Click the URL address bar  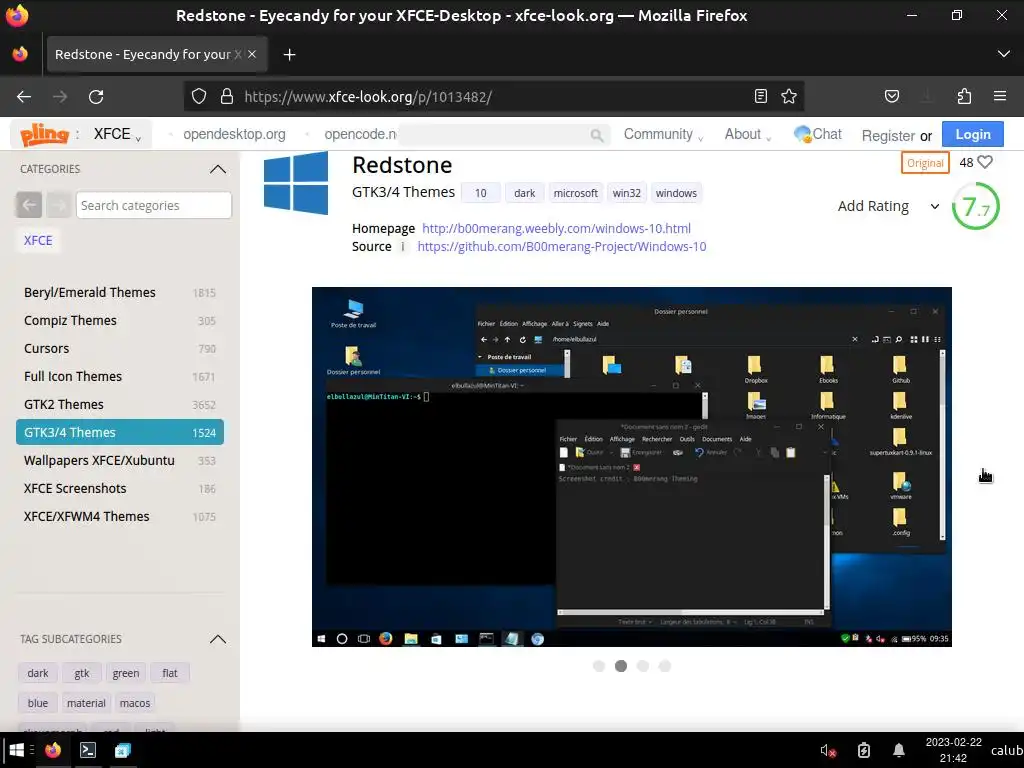click(x=493, y=97)
